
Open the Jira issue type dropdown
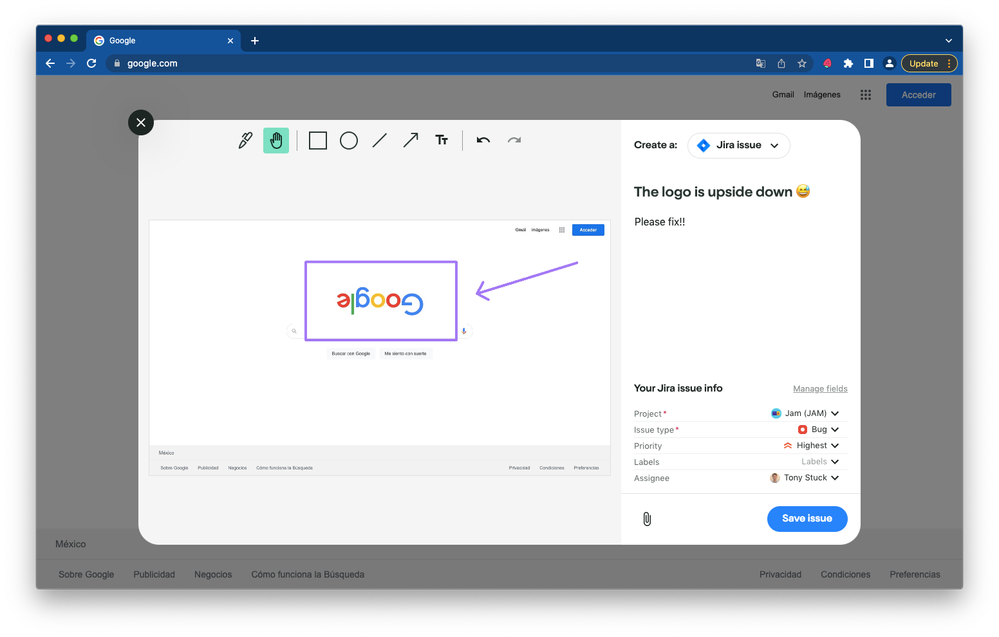point(738,145)
